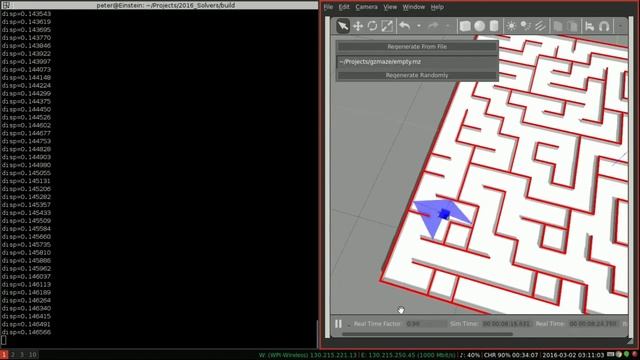This screenshot has height=360, width=640.
Task: Switch to workspace 2
Action: click(x=13, y=355)
